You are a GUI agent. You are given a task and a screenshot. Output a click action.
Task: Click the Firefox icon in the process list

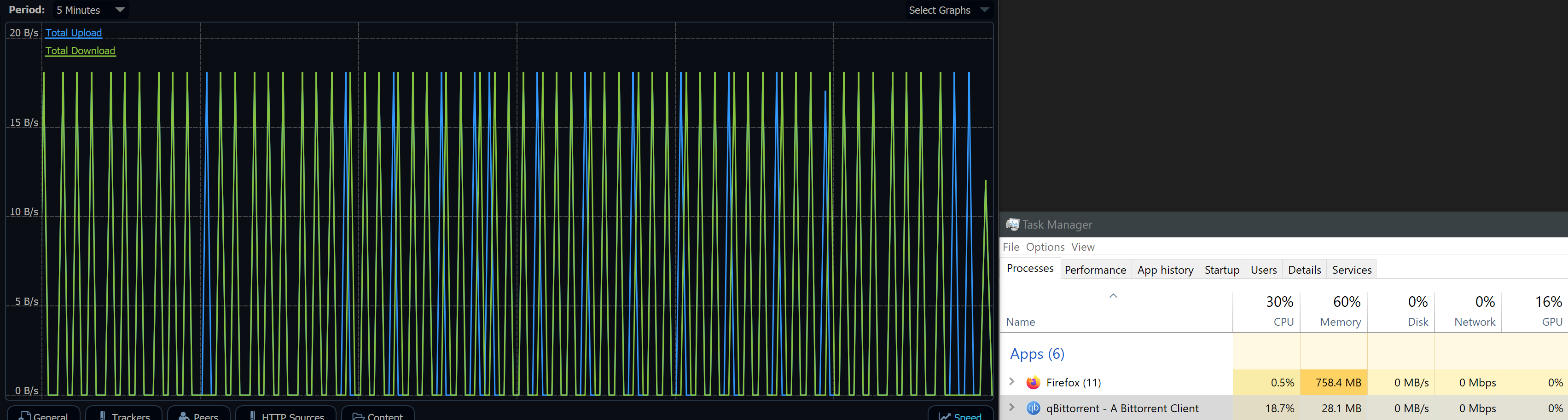(1033, 382)
